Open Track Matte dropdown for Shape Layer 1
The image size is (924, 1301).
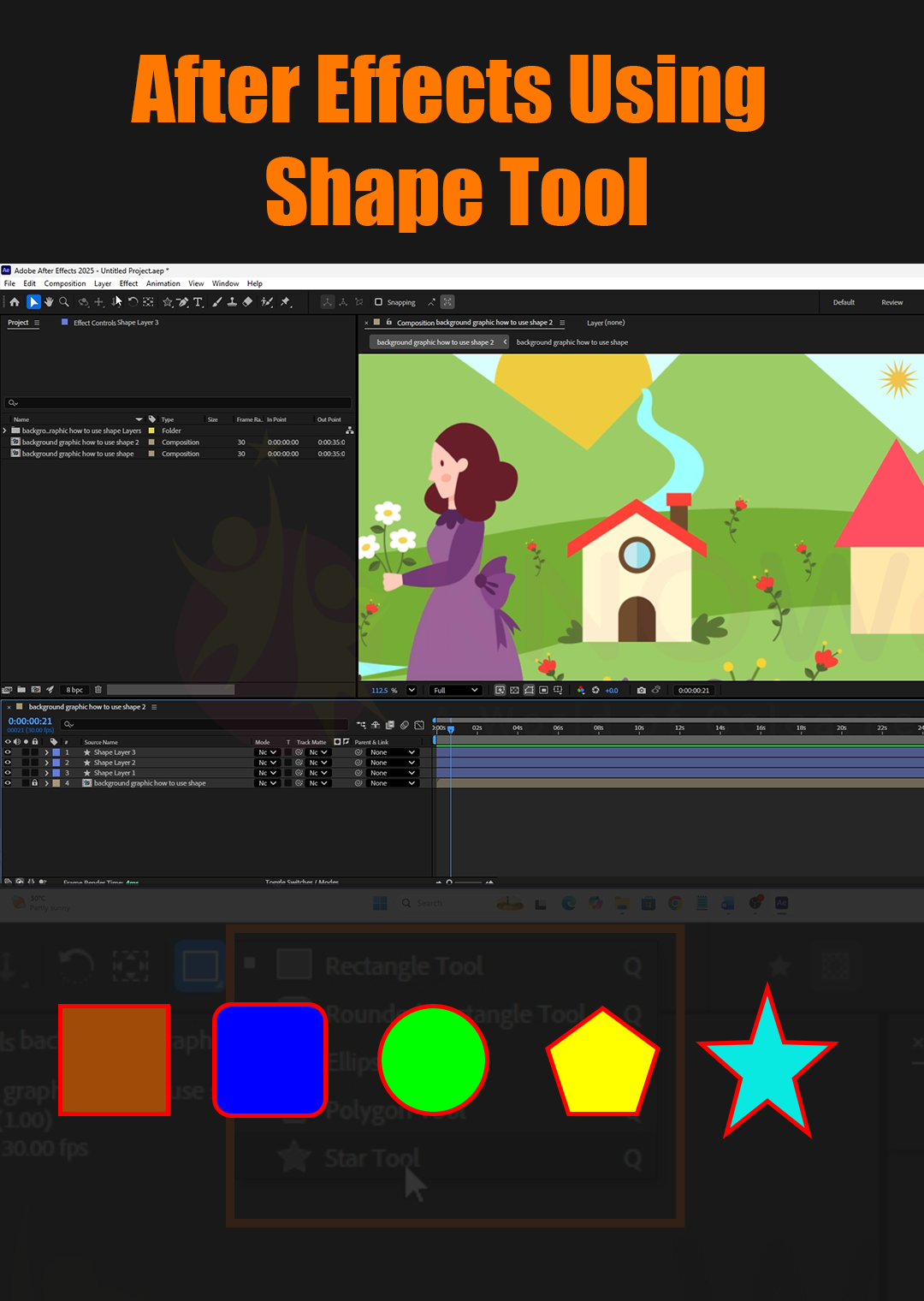(x=318, y=773)
